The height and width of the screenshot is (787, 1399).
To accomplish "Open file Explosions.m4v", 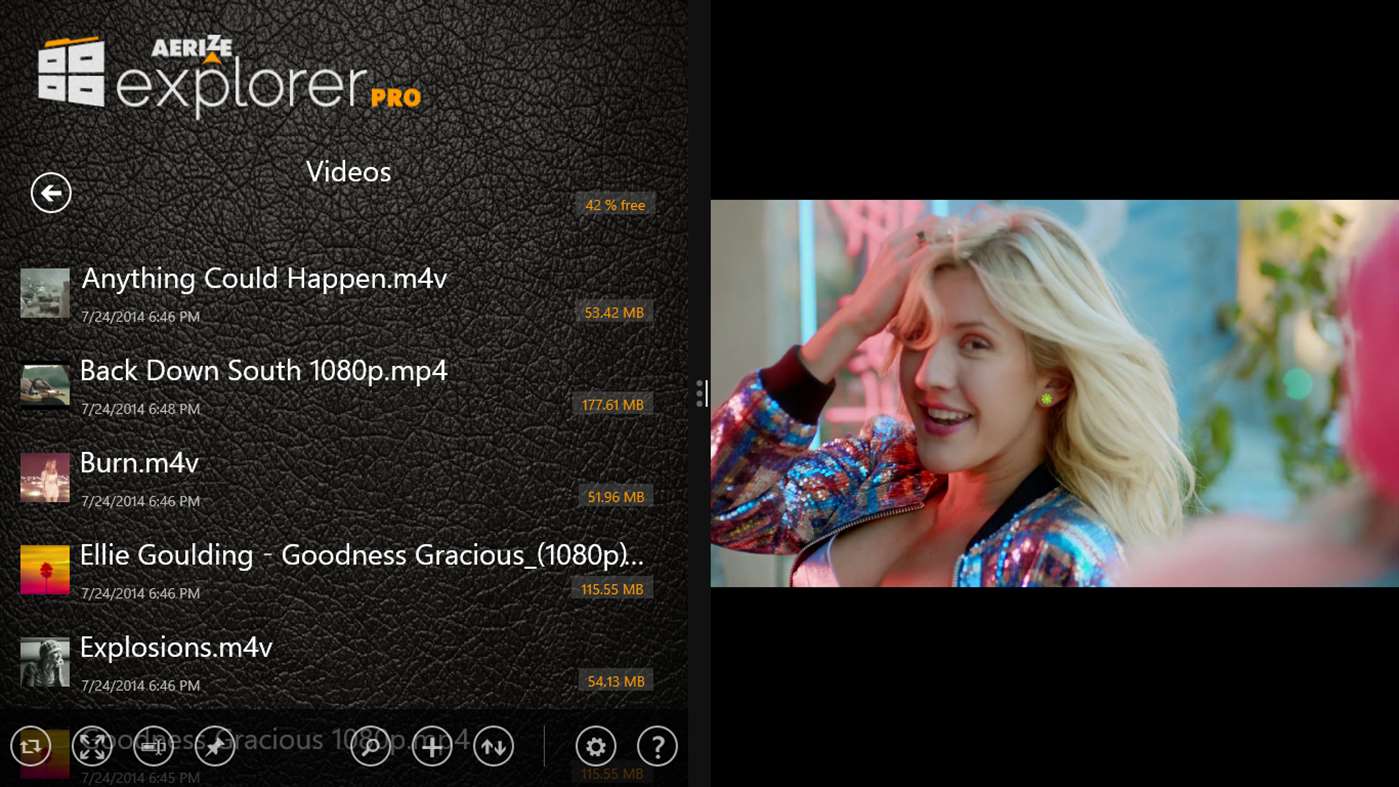I will [176, 647].
